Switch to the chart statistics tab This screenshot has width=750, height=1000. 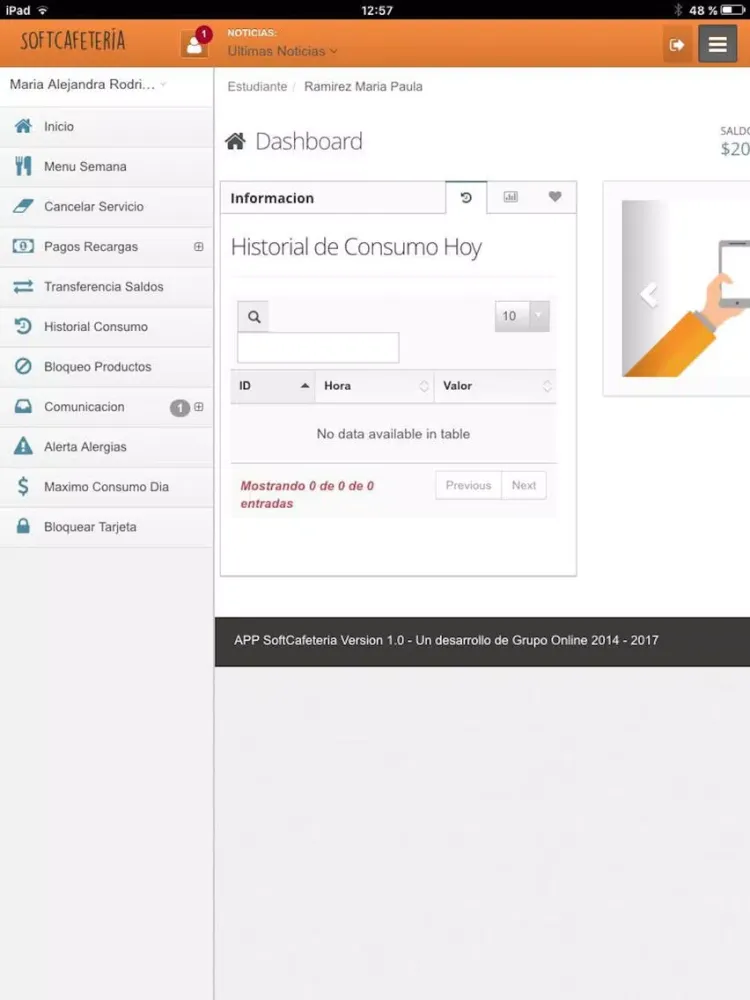[510, 198]
